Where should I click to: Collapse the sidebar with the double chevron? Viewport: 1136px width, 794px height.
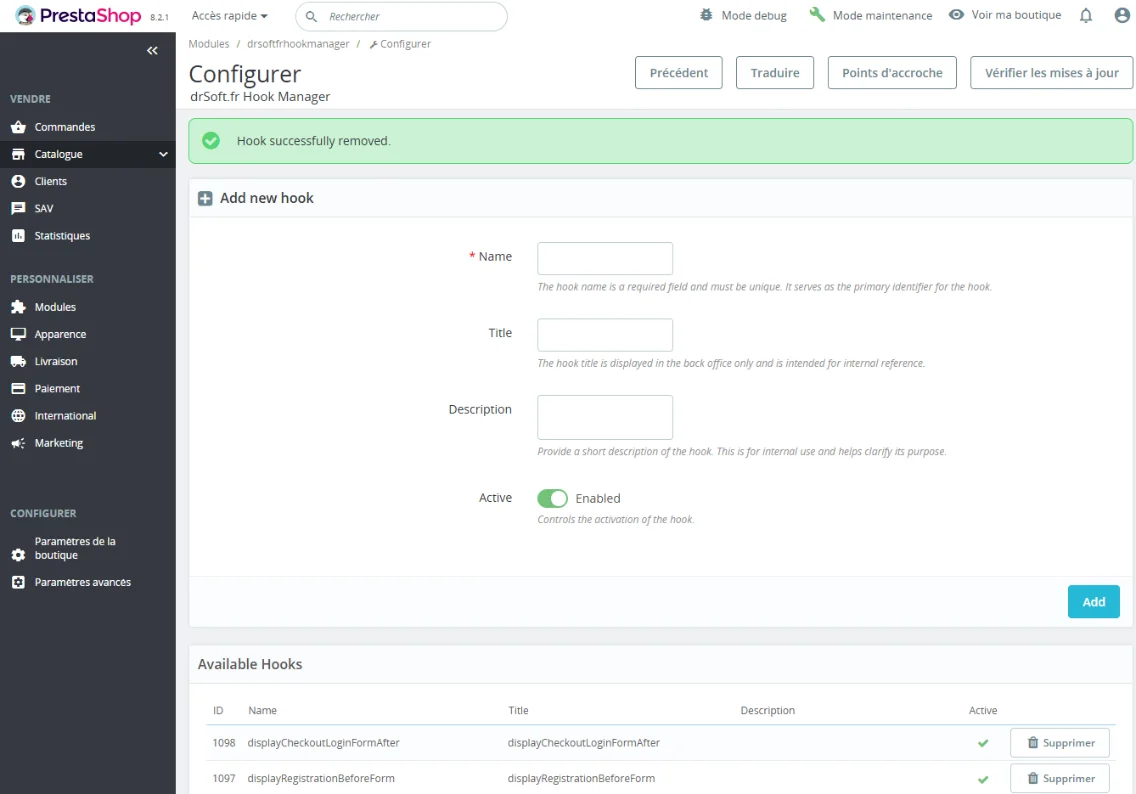[x=152, y=50]
